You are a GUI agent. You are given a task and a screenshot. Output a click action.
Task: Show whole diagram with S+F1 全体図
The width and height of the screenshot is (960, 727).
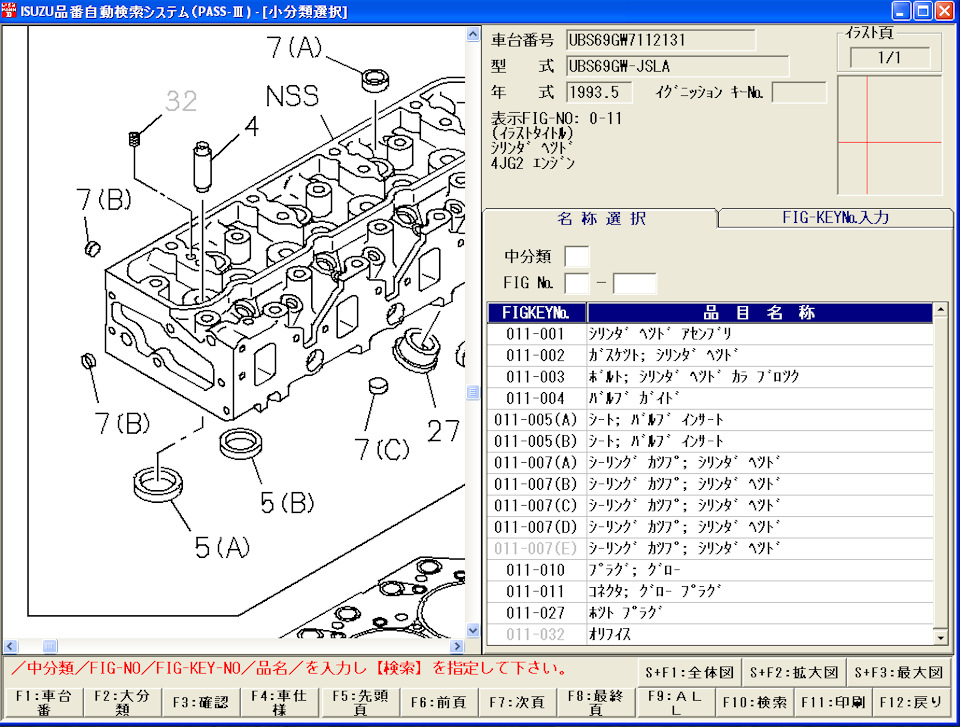pyautogui.click(x=690, y=672)
